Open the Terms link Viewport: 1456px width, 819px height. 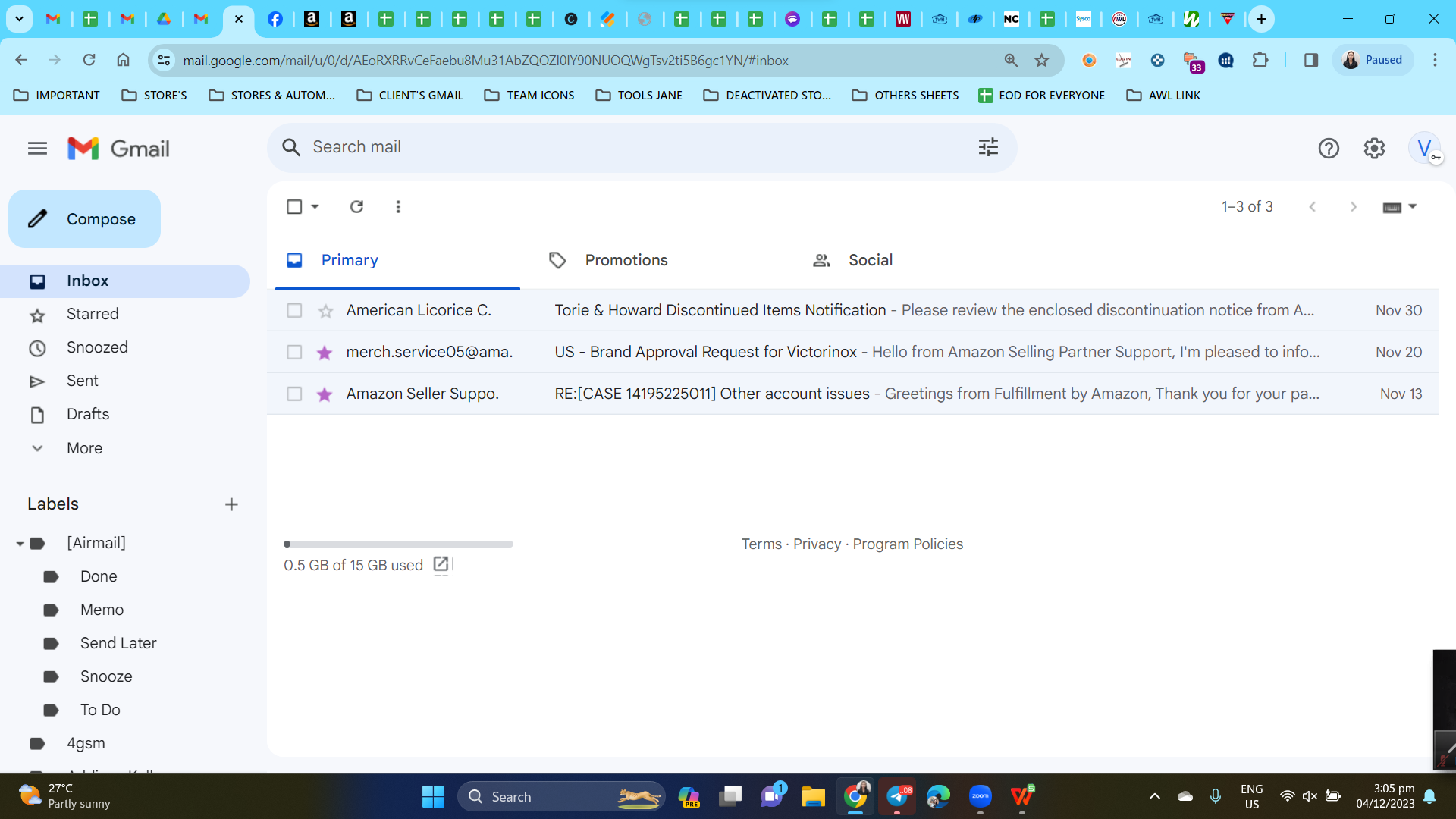click(761, 544)
